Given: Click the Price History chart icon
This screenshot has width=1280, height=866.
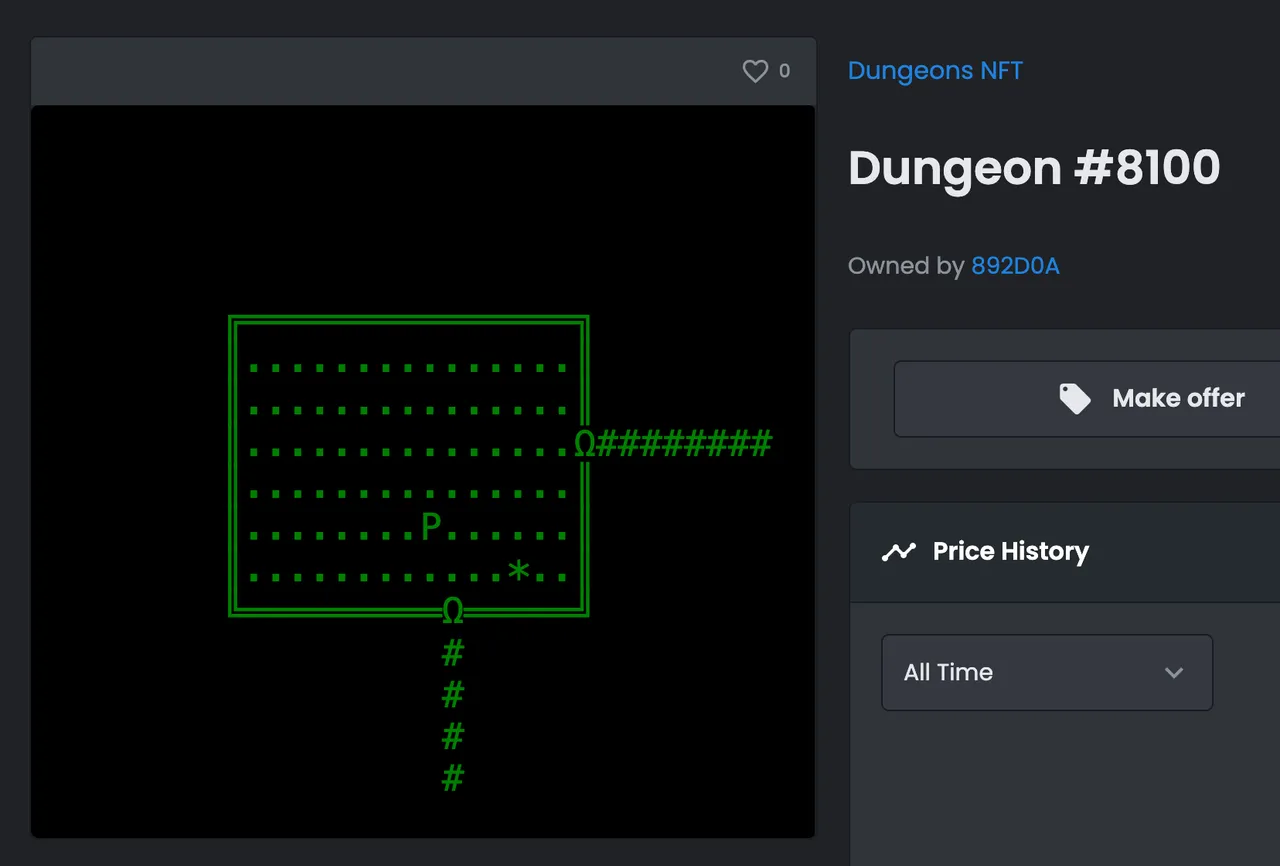Looking at the screenshot, I should (x=899, y=552).
